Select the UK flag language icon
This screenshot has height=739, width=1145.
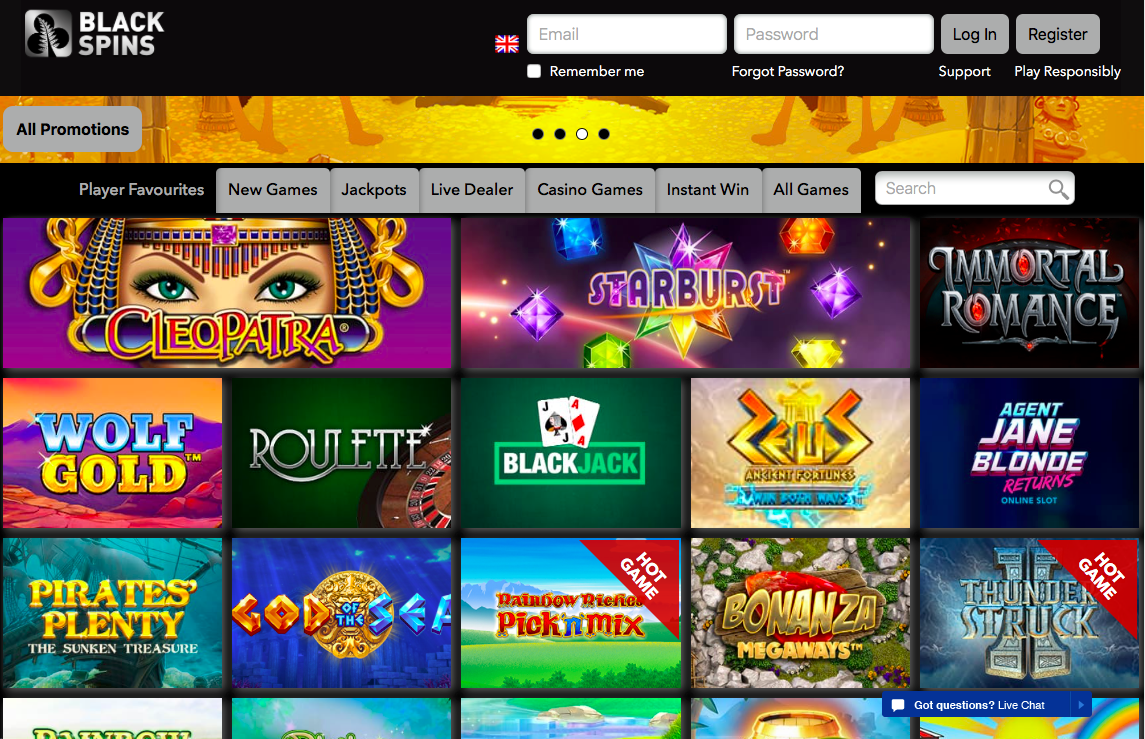[507, 44]
